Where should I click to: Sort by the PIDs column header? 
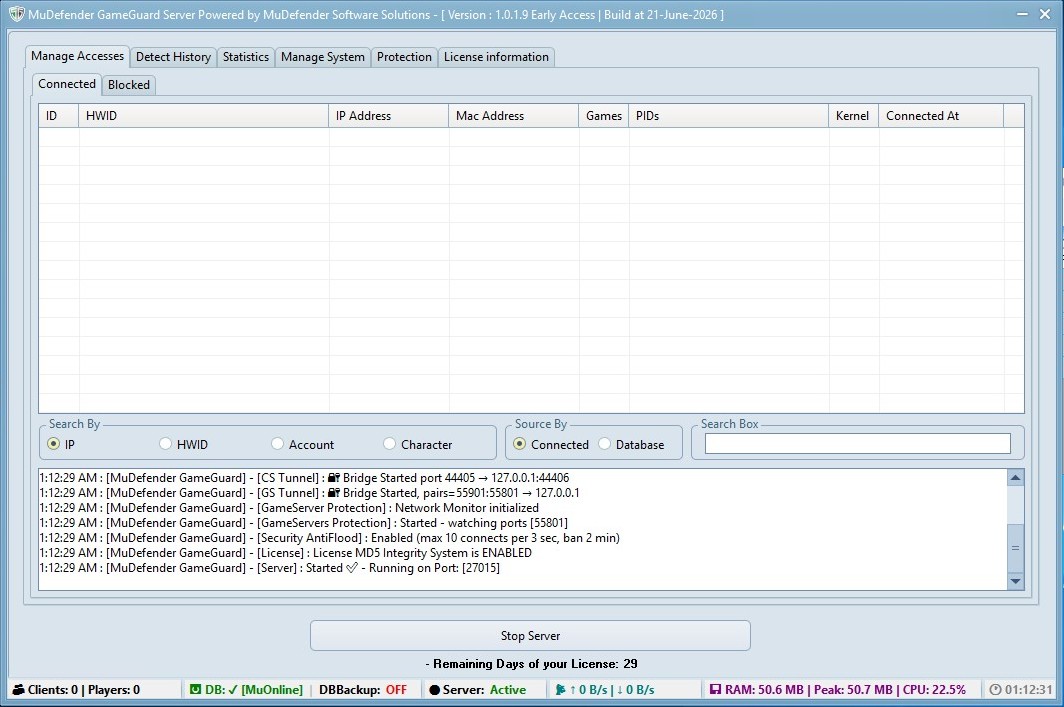point(729,116)
